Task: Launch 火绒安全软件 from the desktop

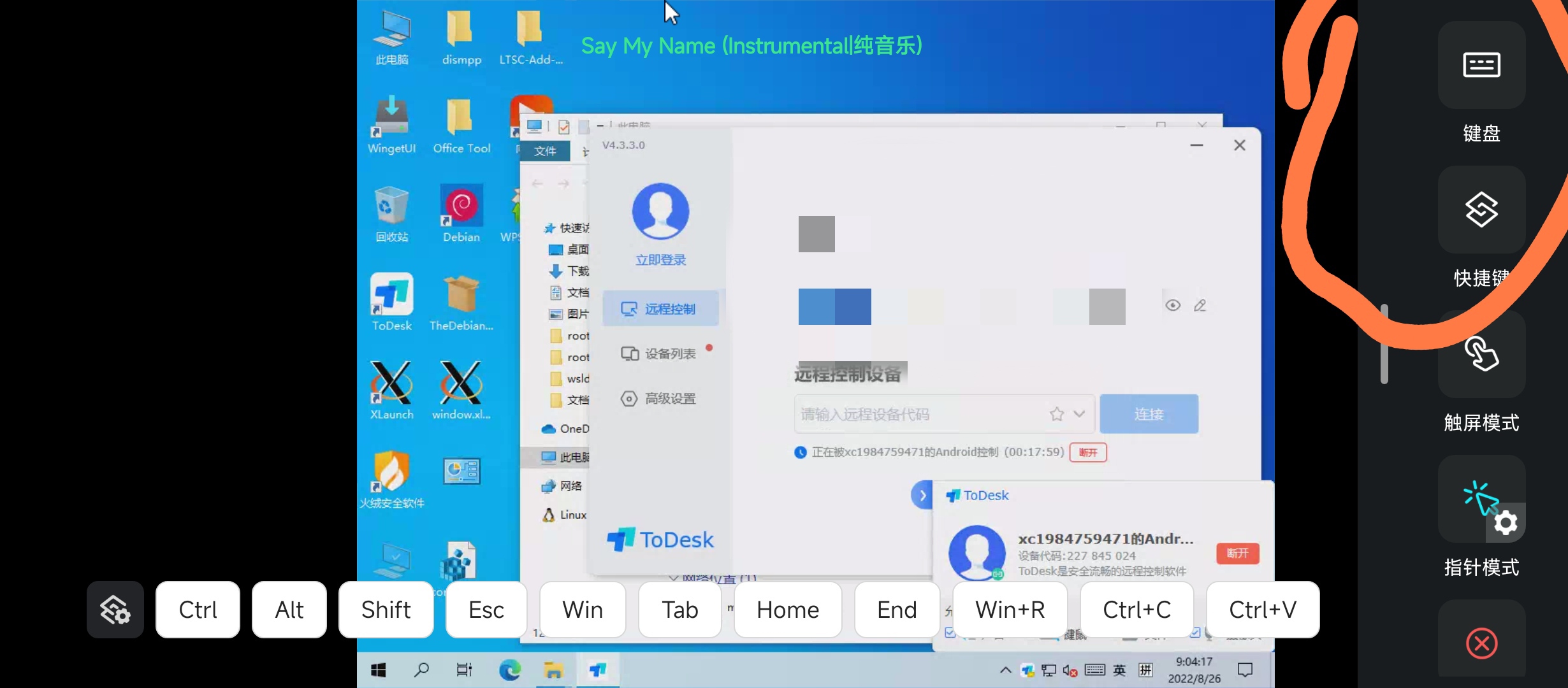Action: click(x=391, y=480)
